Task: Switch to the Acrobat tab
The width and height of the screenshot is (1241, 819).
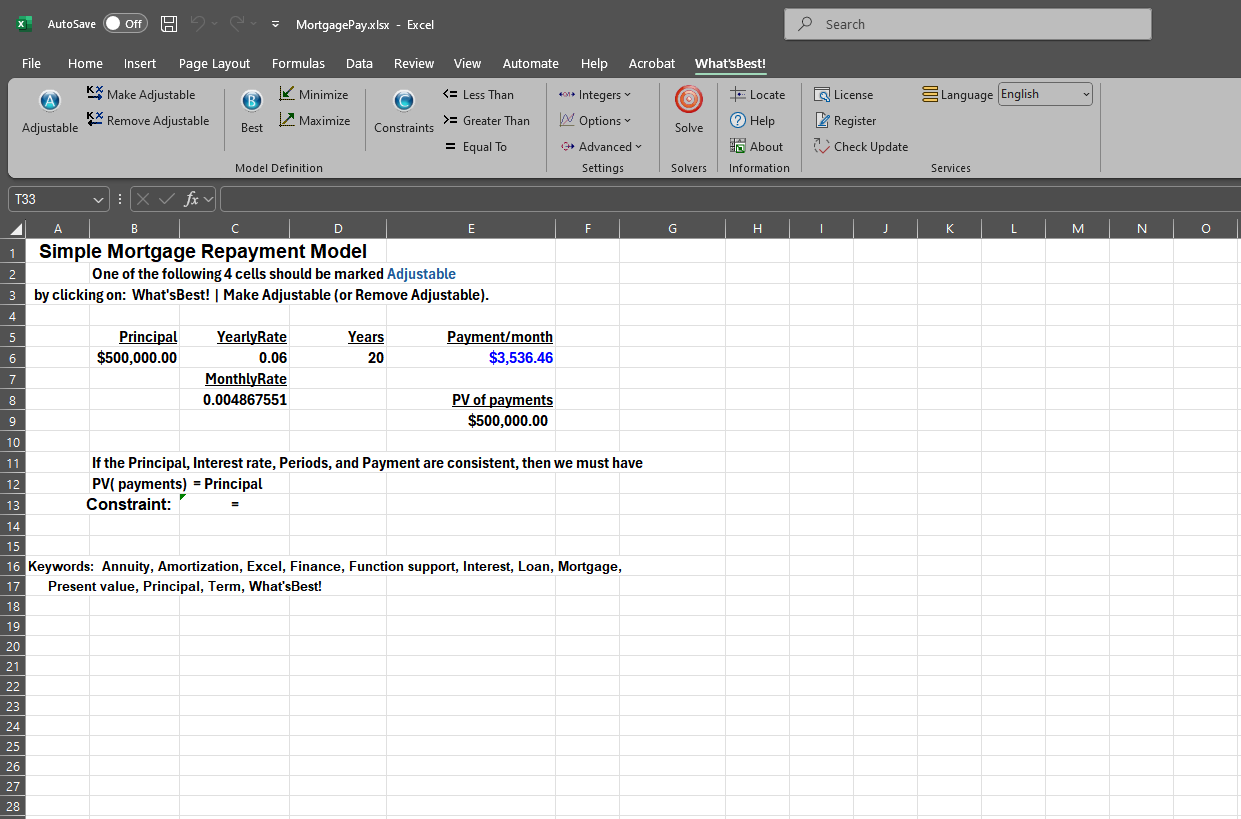Action: click(x=651, y=63)
